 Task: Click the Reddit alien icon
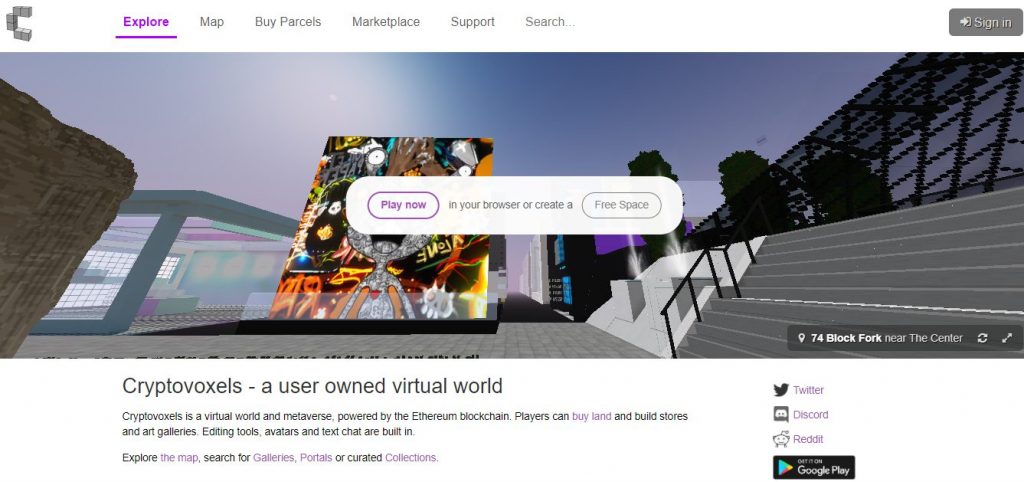click(x=781, y=439)
